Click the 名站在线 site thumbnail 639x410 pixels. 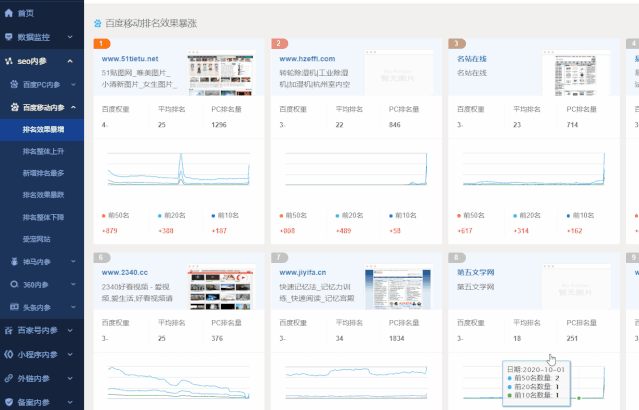[576, 73]
